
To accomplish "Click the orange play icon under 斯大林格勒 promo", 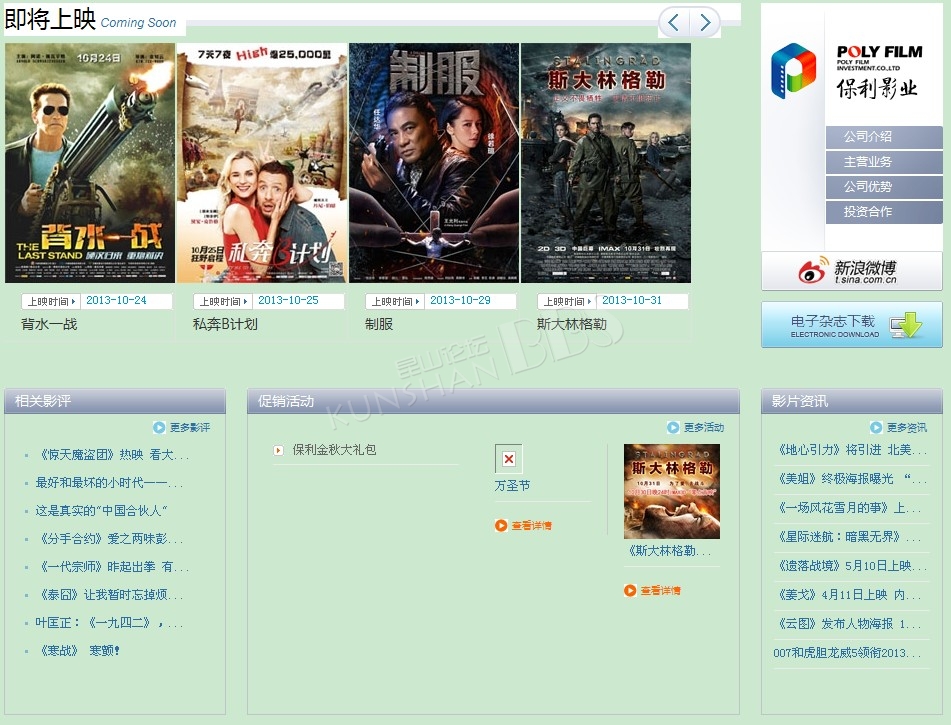I will [x=630, y=590].
